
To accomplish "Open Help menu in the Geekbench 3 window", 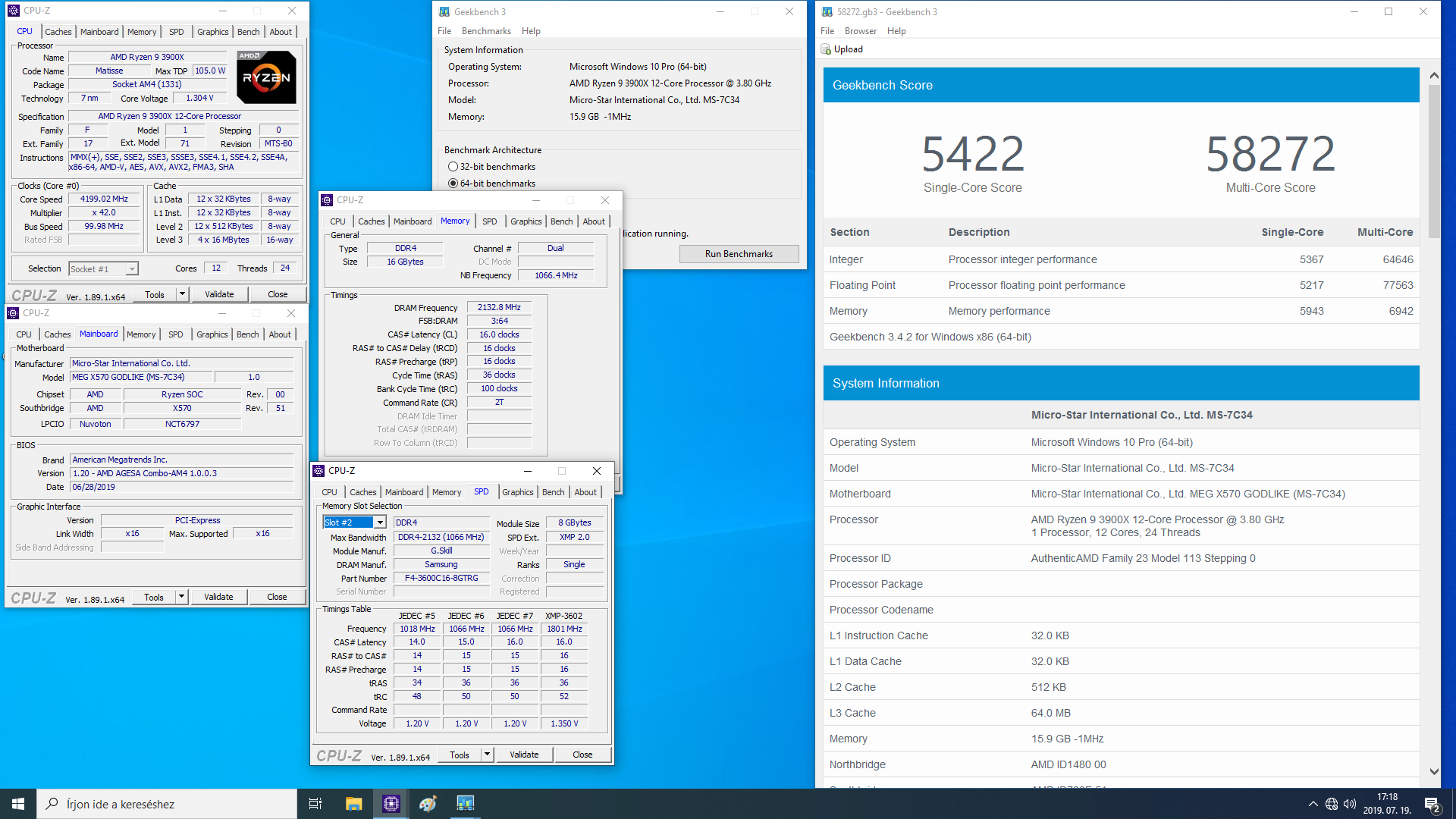I will pos(531,31).
